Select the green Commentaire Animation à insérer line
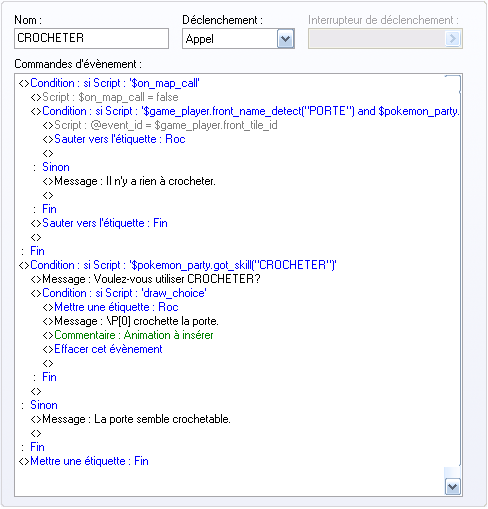 click(128, 335)
